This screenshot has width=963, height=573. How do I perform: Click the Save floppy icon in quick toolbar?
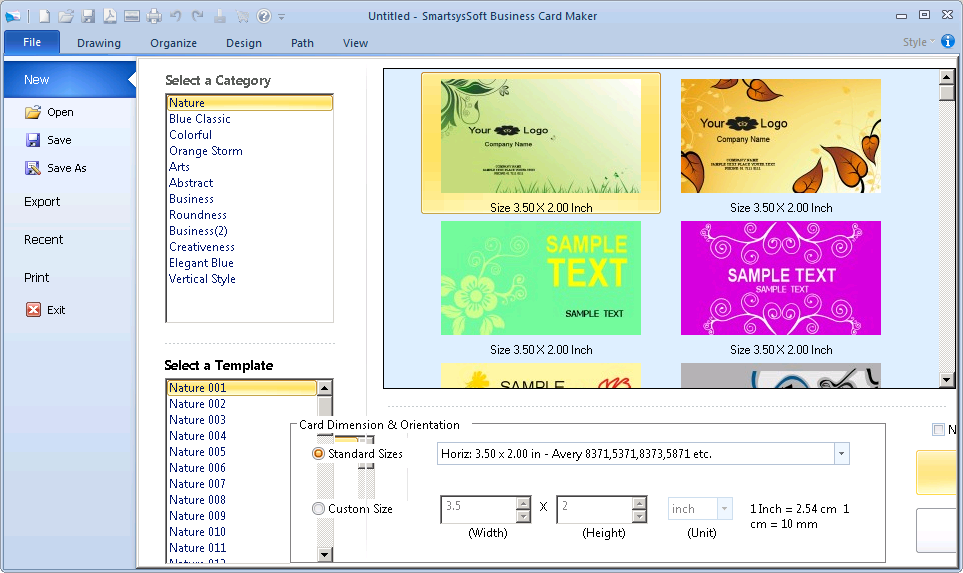[88, 16]
